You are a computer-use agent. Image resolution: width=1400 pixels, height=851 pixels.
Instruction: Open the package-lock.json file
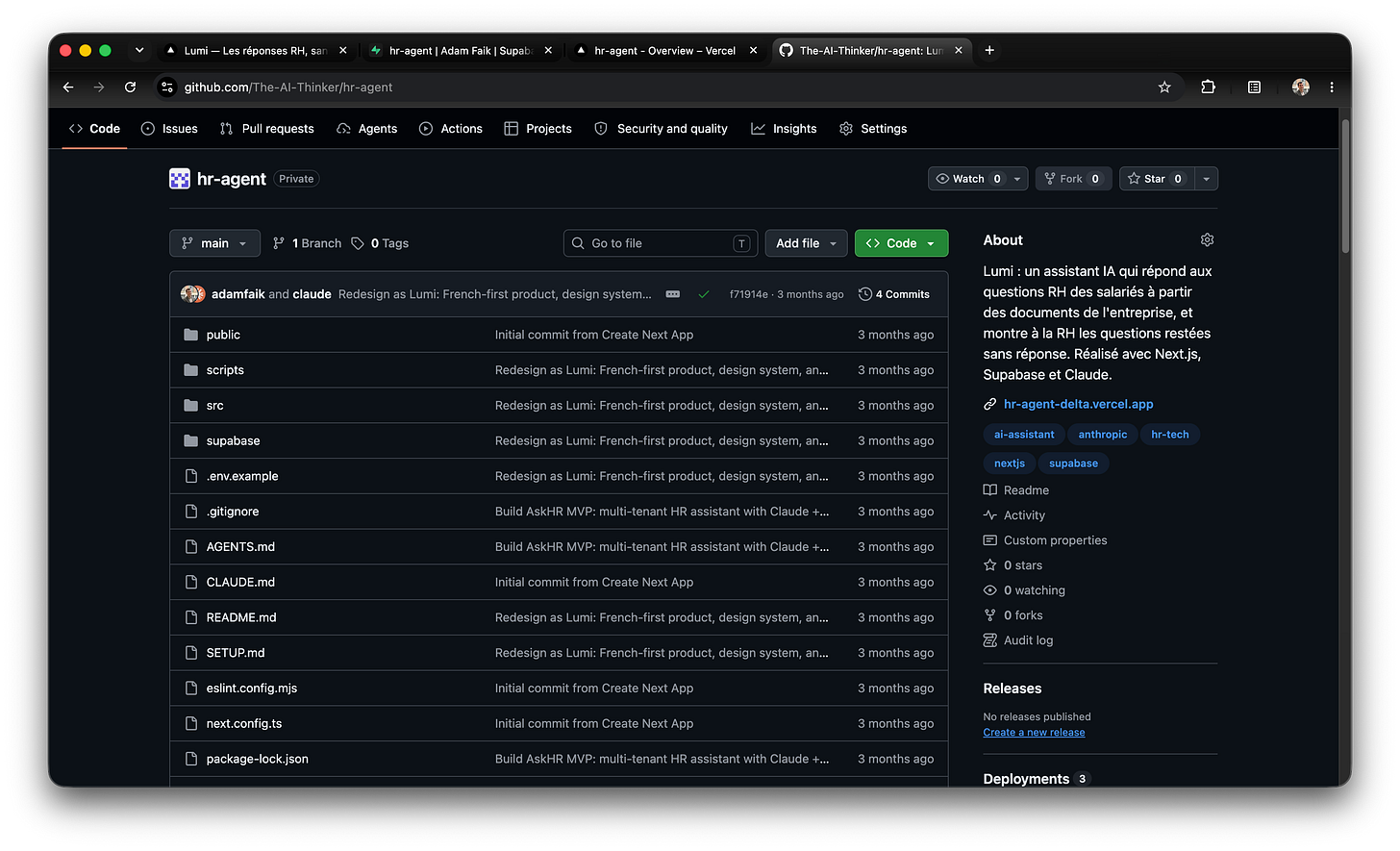pos(258,759)
